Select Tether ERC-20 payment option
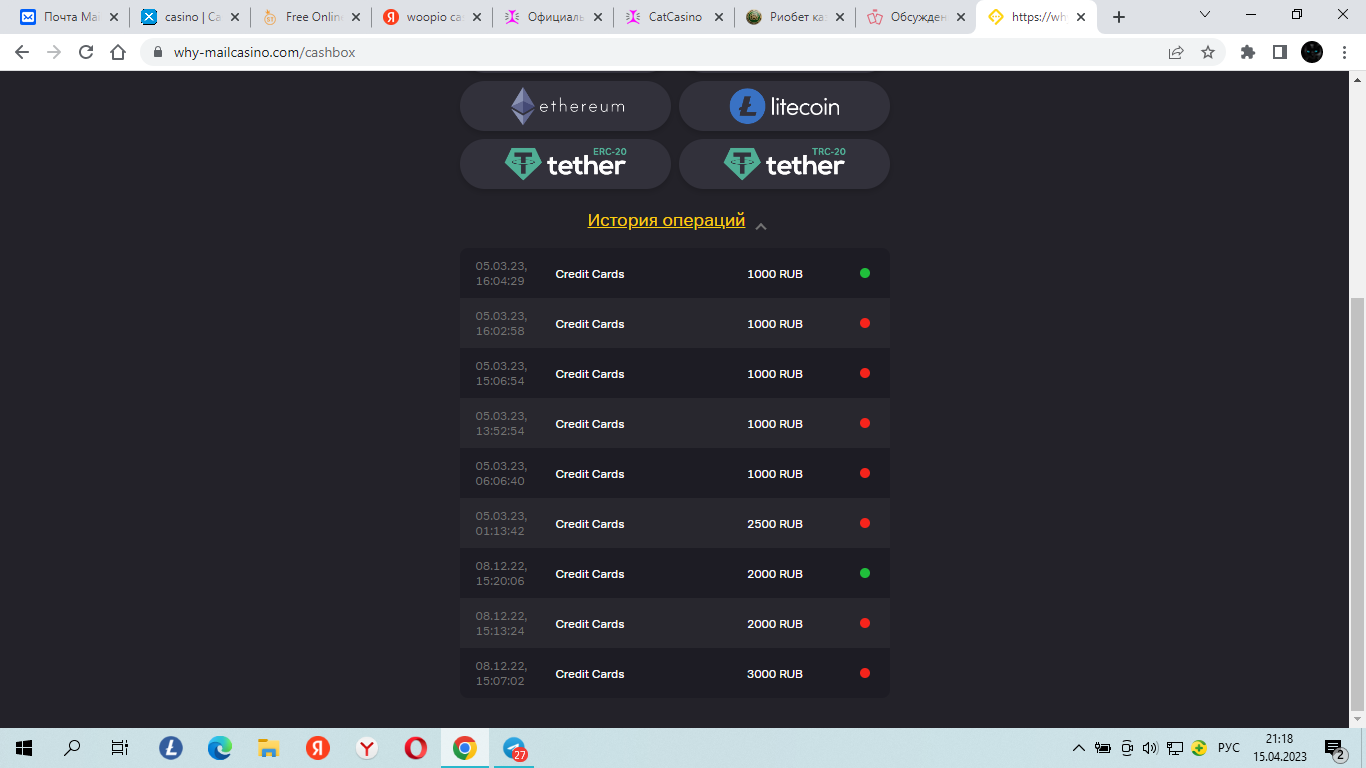 pyautogui.click(x=565, y=164)
